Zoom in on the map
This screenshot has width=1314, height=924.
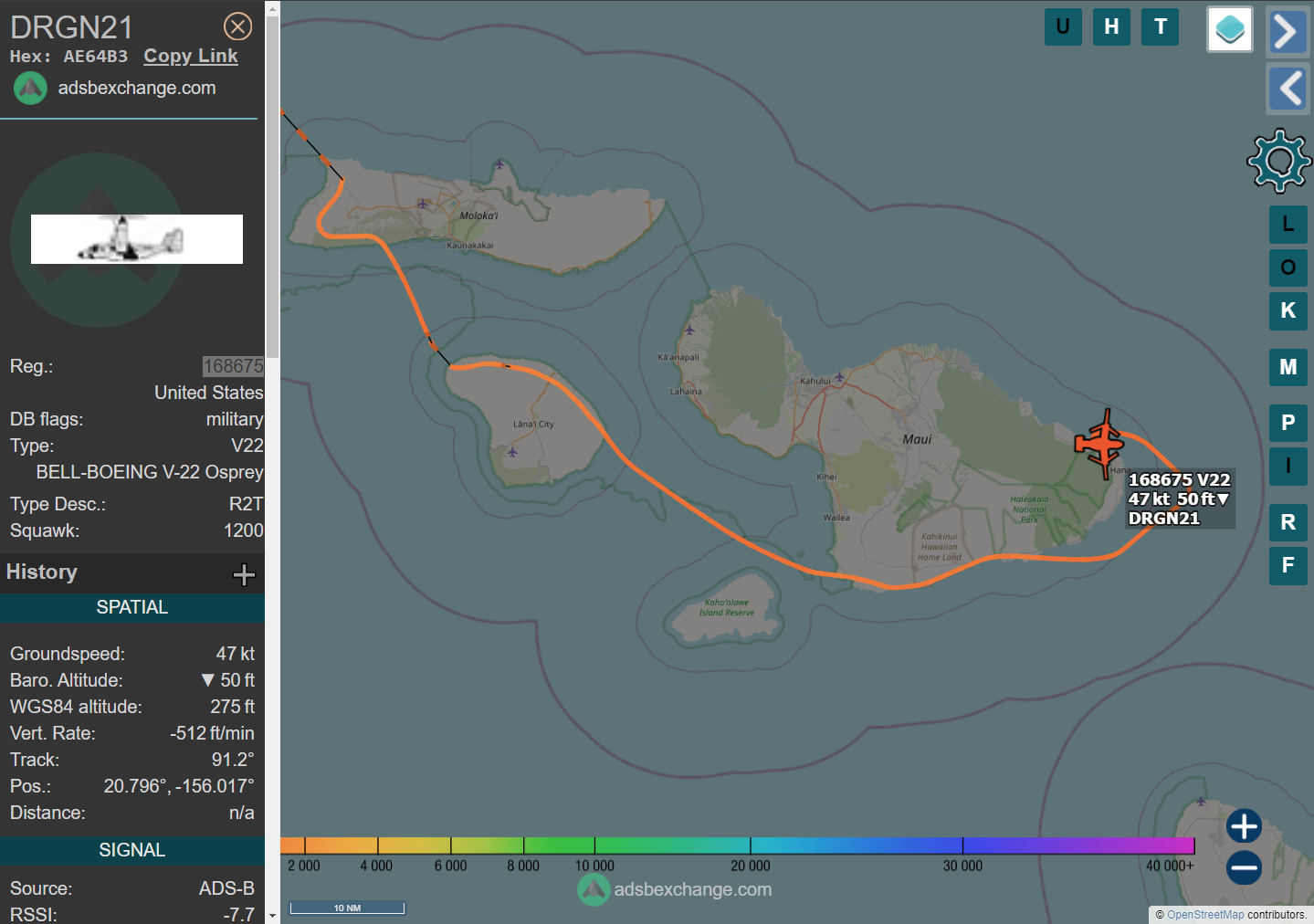pyautogui.click(x=1244, y=826)
